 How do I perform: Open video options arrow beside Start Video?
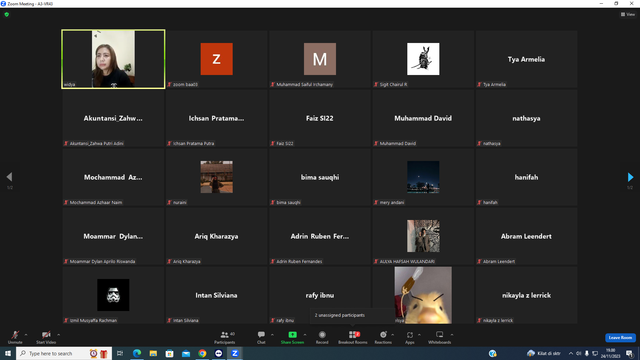(x=59, y=335)
